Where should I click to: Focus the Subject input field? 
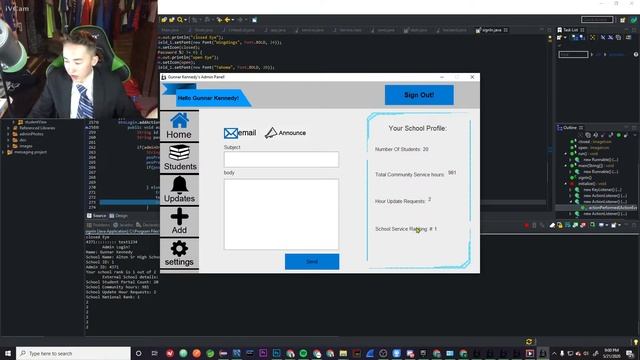[281, 159]
